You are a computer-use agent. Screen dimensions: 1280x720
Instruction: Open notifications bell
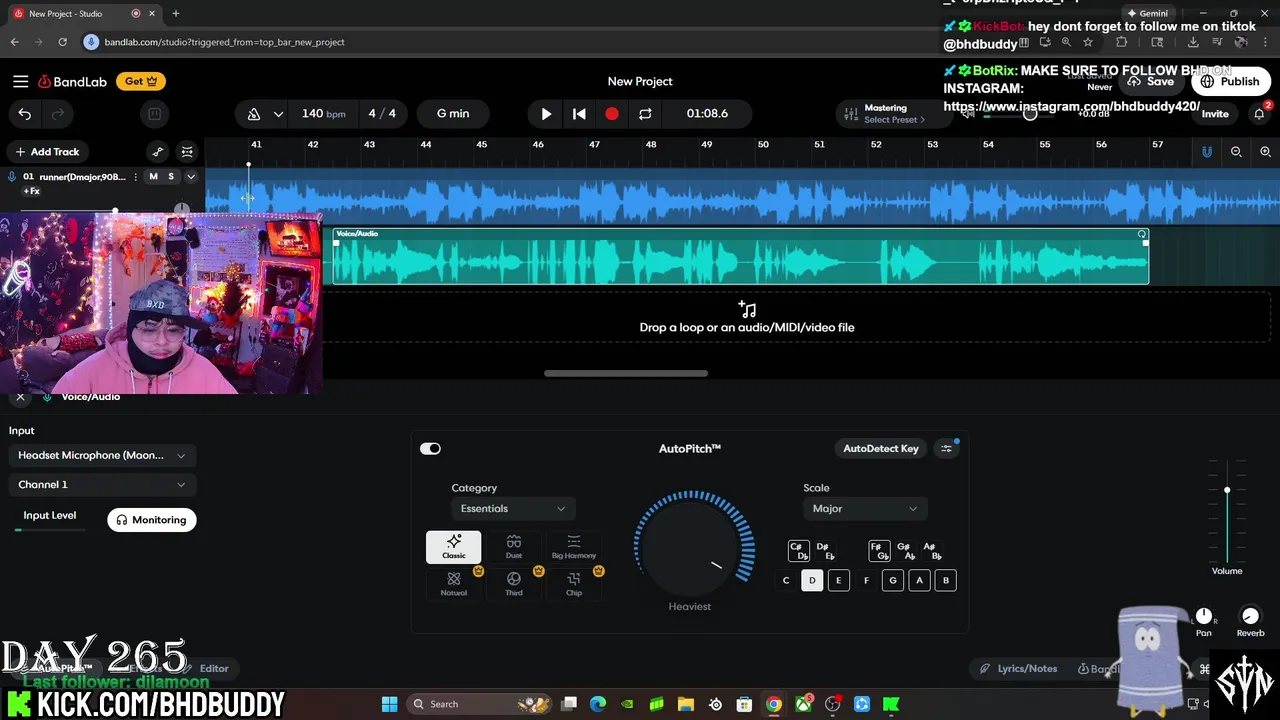(1259, 114)
